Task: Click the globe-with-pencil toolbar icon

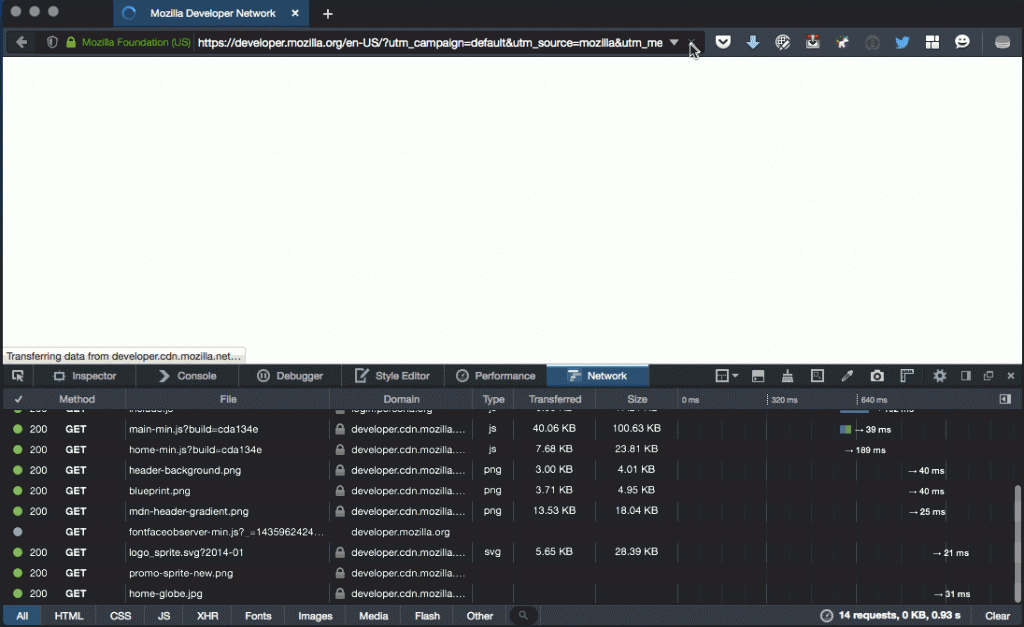Action: [782, 42]
